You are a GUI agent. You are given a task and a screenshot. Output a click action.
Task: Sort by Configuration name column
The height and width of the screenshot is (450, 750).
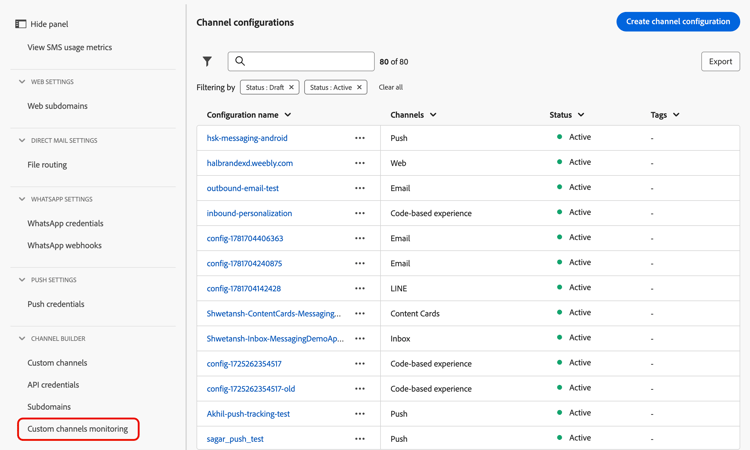[249, 115]
